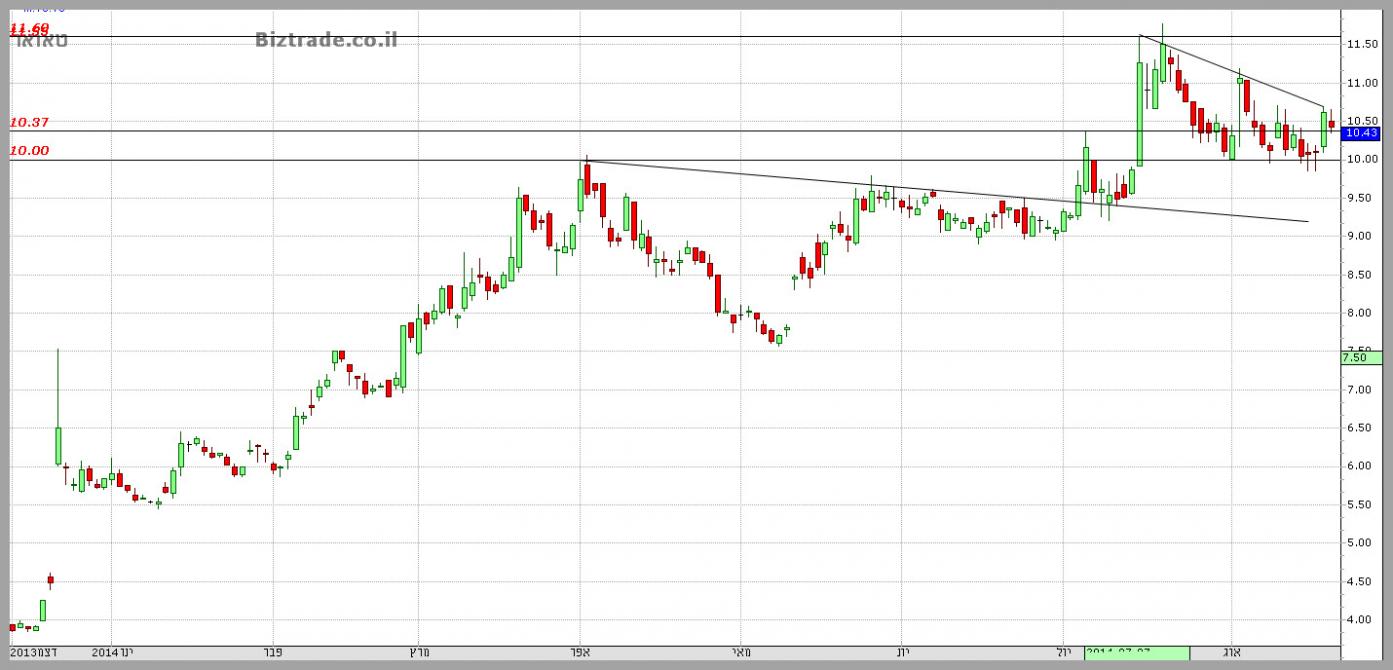Viewport: 1393px width, 670px height.
Task: Click the blue 10.43 current price tag
Action: click(x=1361, y=133)
